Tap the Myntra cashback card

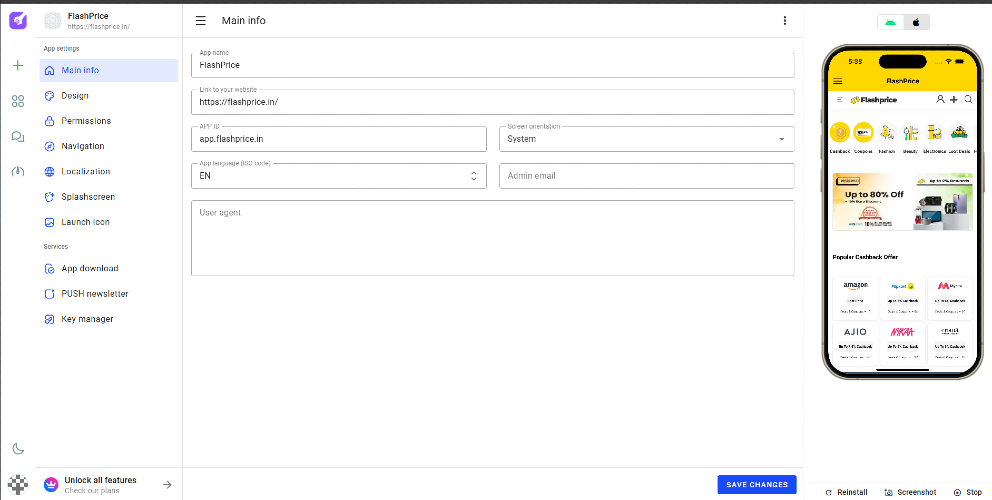click(x=950, y=297)
